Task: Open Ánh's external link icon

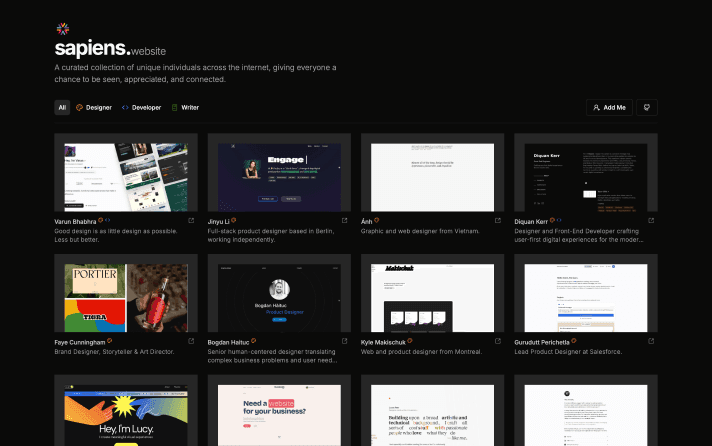Action: (x=498, y=221)
